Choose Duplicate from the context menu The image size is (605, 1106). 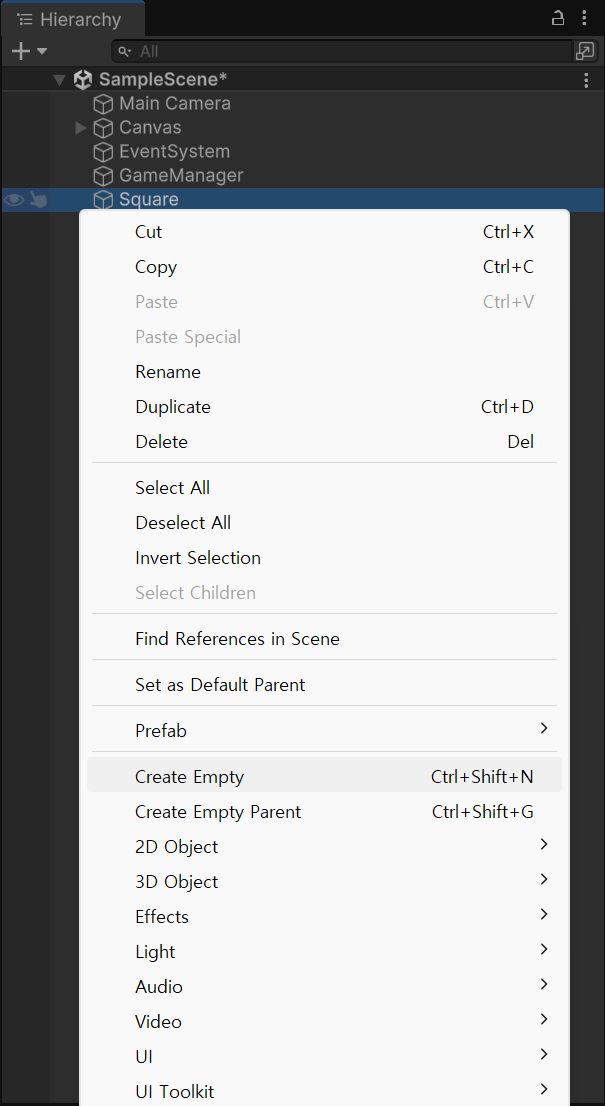tap(324, 407)
